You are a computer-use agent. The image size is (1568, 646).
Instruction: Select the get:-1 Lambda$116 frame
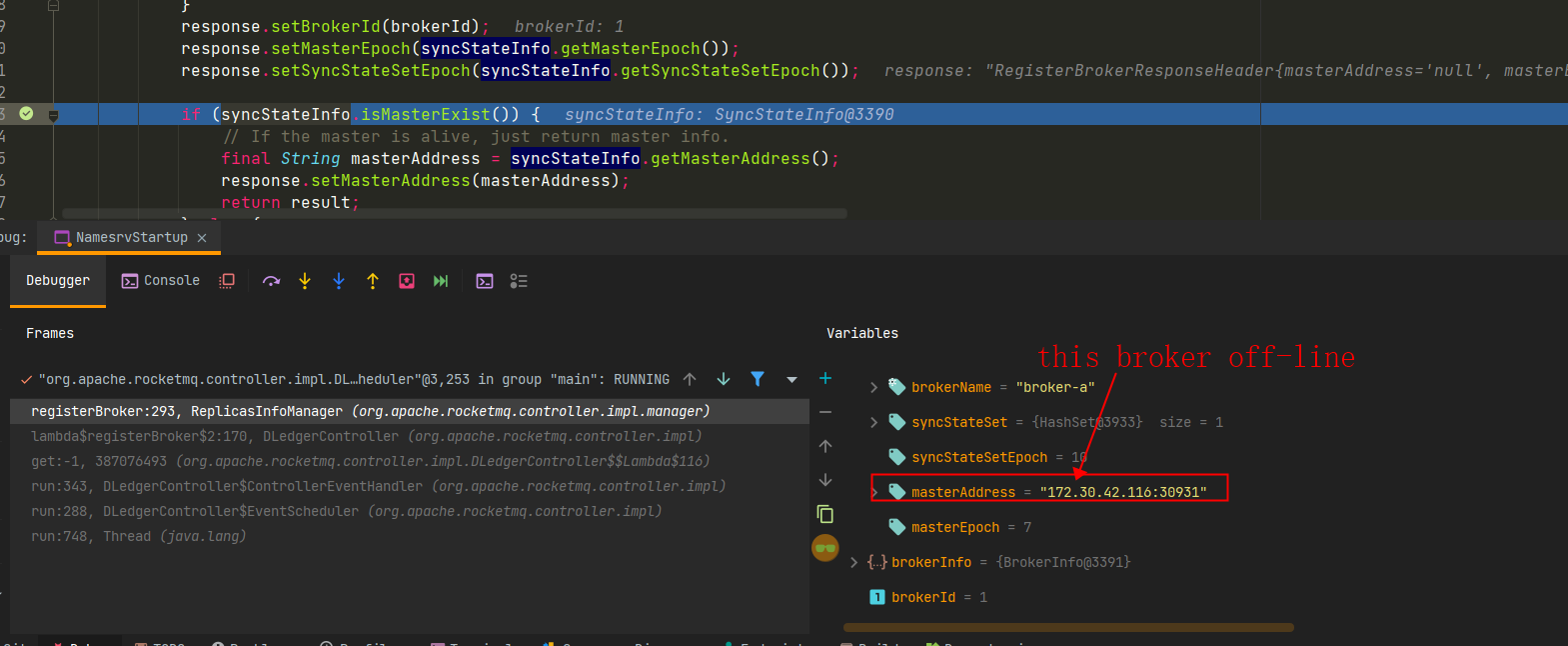click(x=410, y=461)
